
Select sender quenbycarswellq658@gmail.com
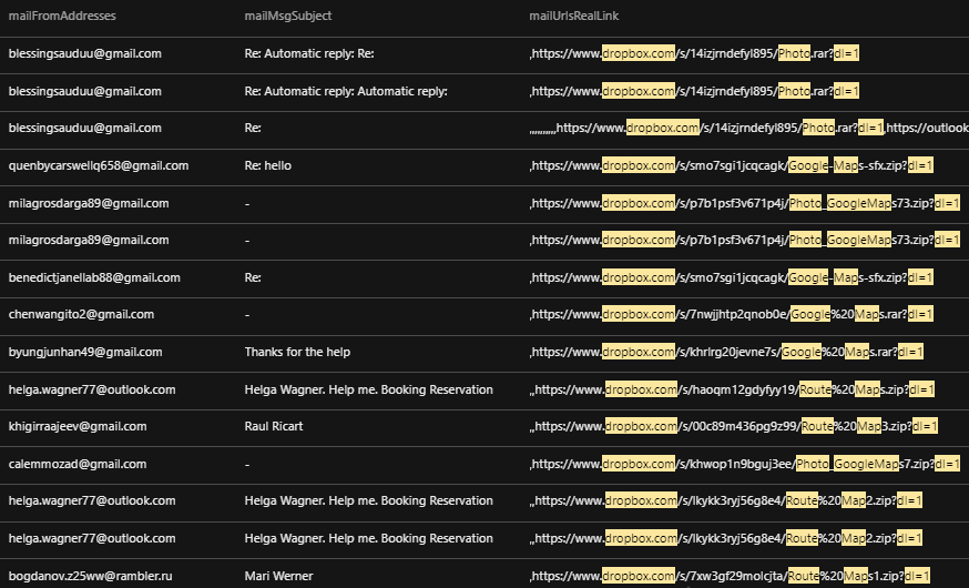pyautogui.click(x=98, y=166)
